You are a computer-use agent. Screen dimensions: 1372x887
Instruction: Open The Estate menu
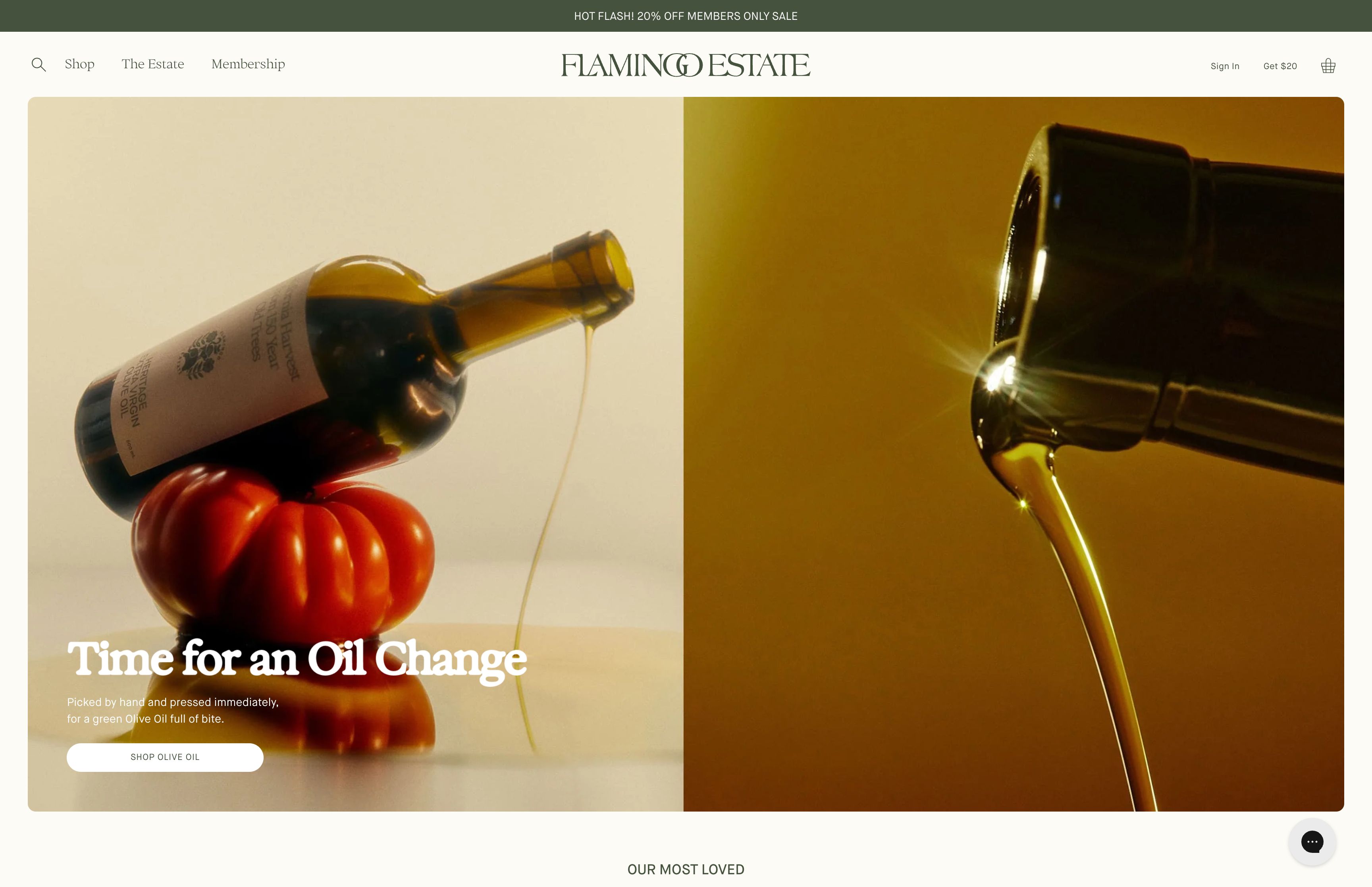152,64
